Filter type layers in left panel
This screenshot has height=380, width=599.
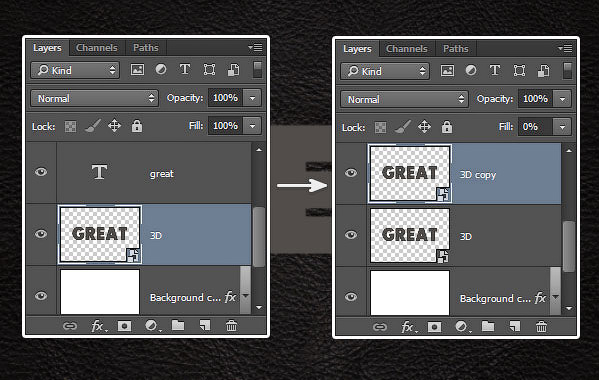point(185,70)
